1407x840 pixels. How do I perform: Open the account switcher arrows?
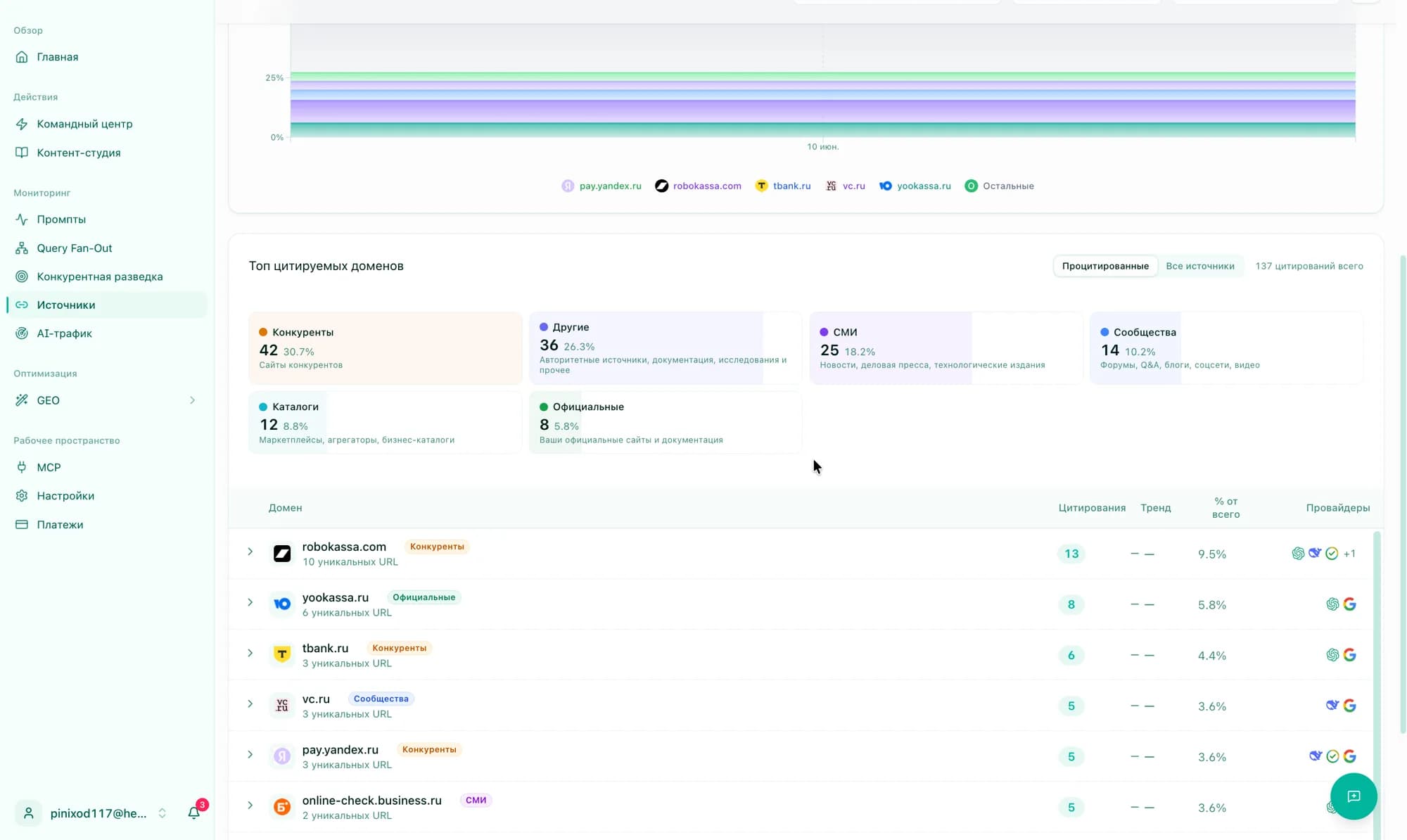(x=162, y=813)
